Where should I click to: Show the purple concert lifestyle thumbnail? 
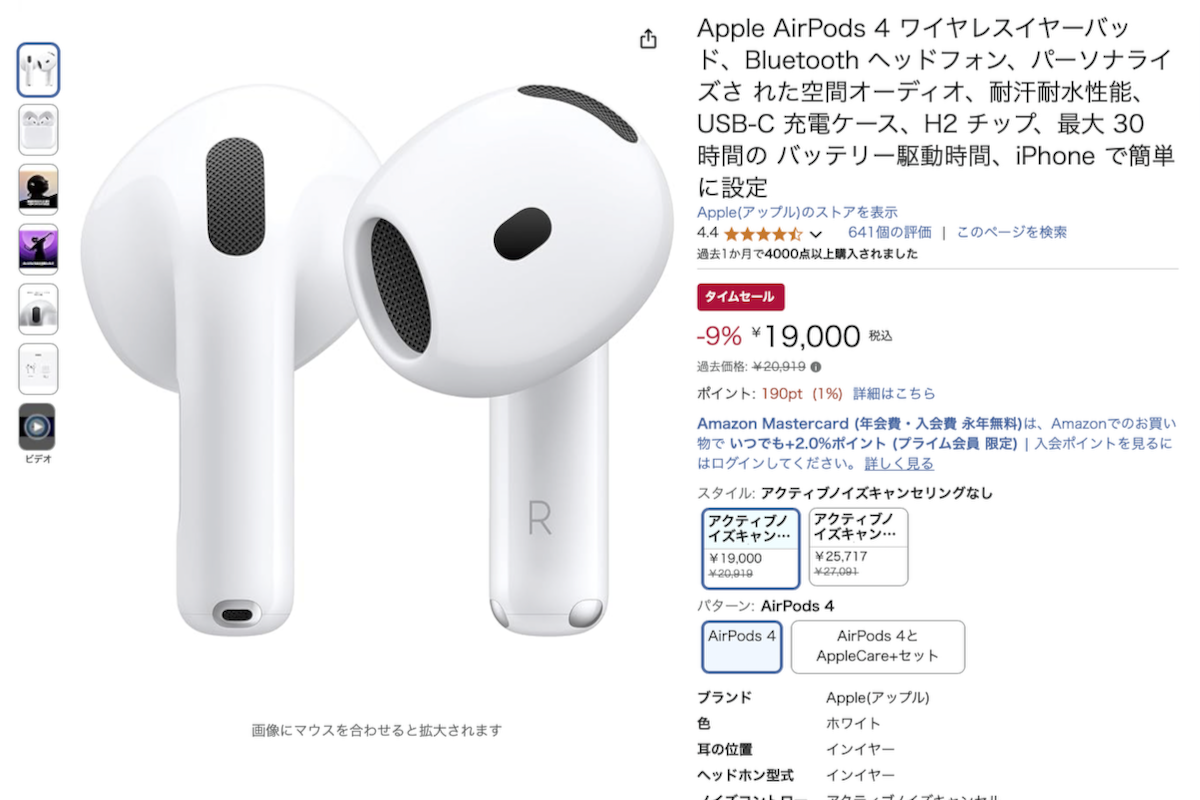click(38, 249)
